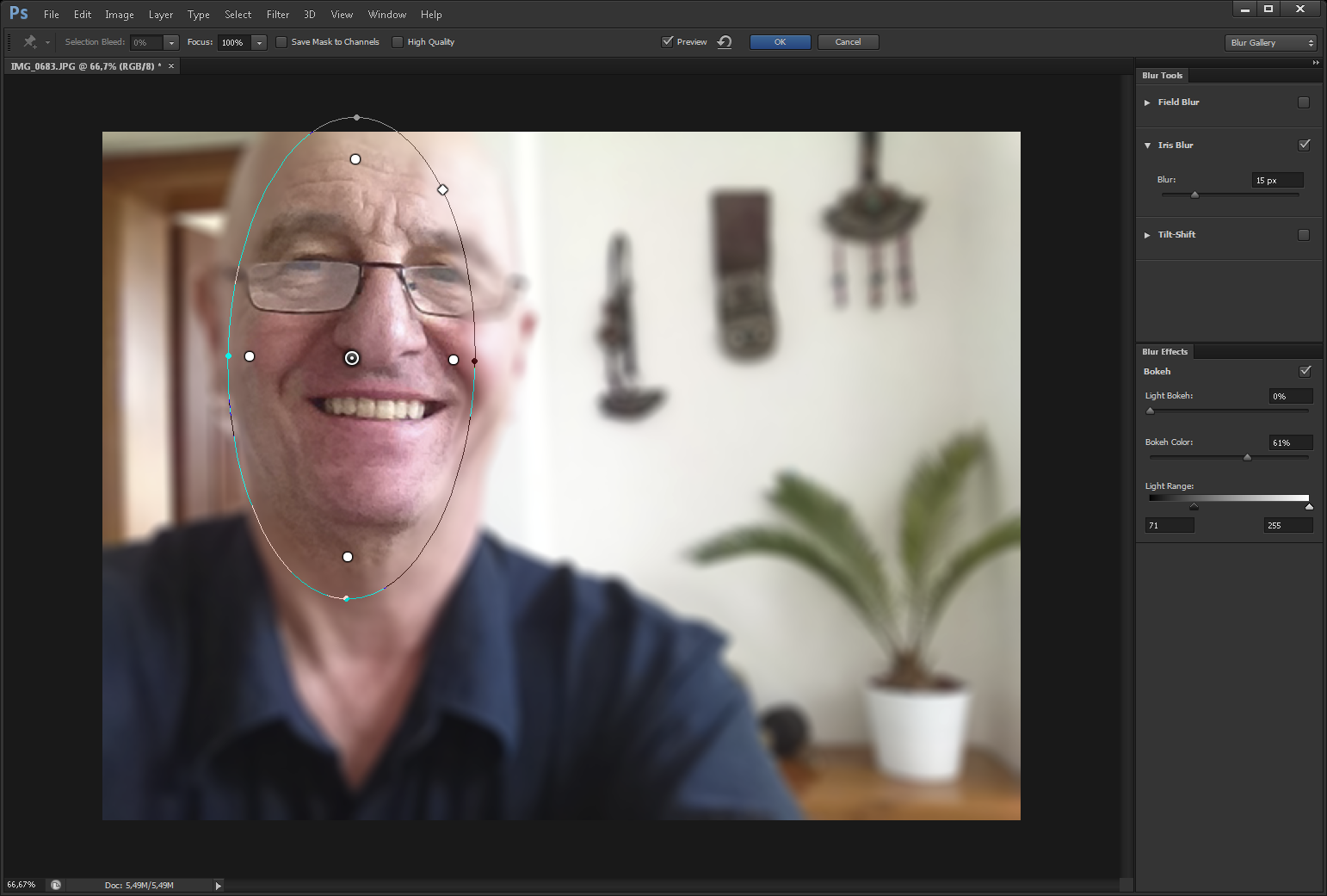Toggle the Preview checkbox off

click(x=667, y=42)
